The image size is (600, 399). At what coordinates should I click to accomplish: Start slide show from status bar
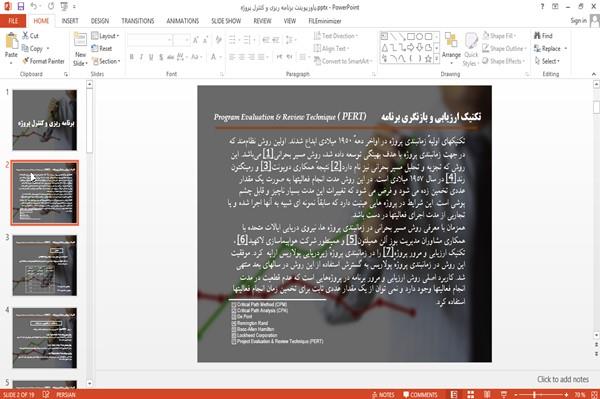(x=504, y=394)
